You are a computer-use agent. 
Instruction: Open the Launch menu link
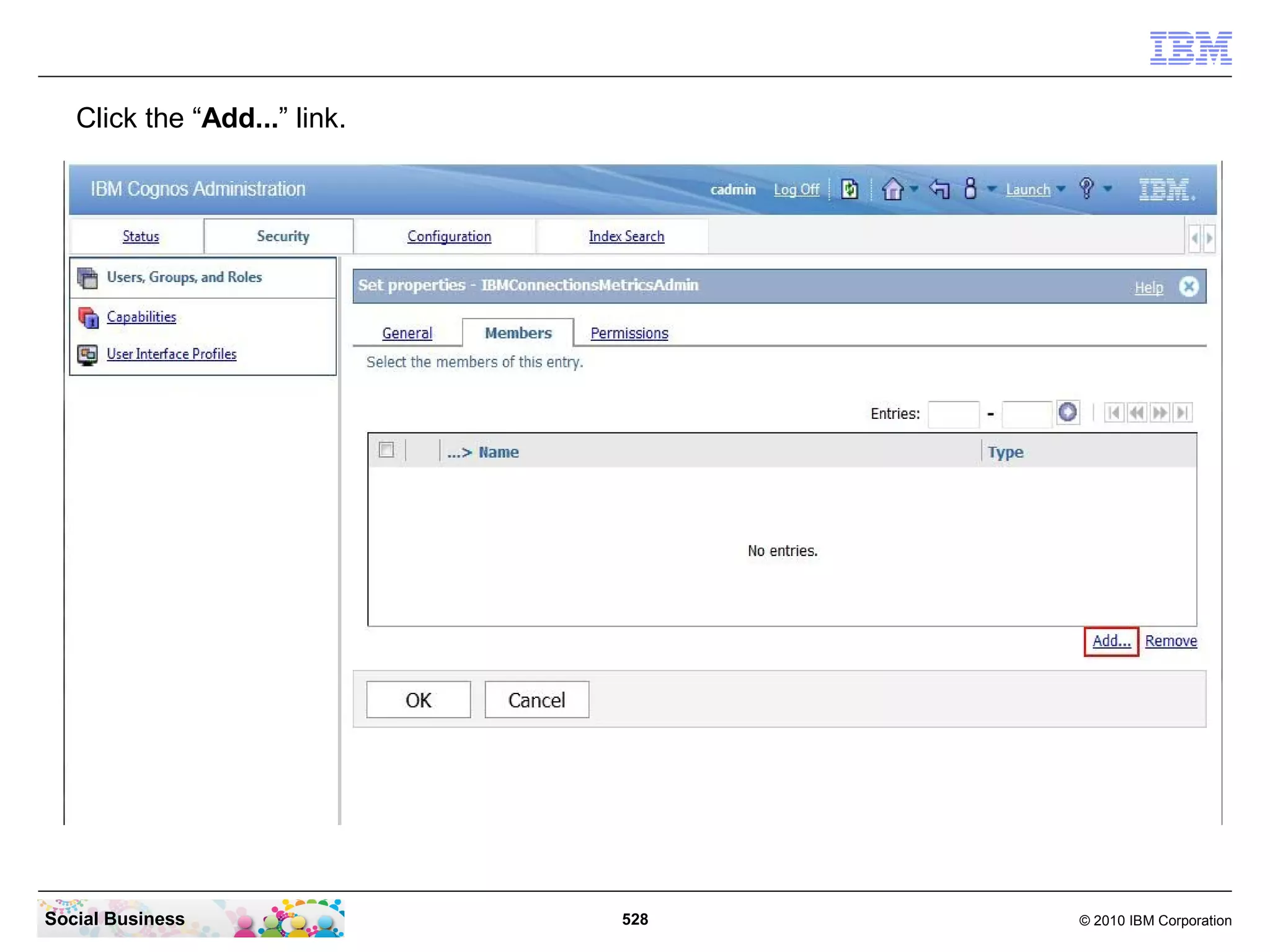(1028, 190)
